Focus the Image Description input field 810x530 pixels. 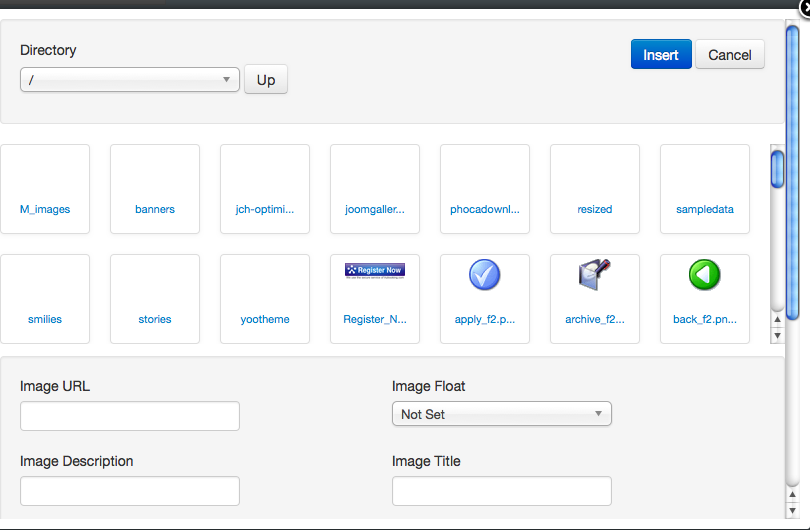click(x=130, y=491)
